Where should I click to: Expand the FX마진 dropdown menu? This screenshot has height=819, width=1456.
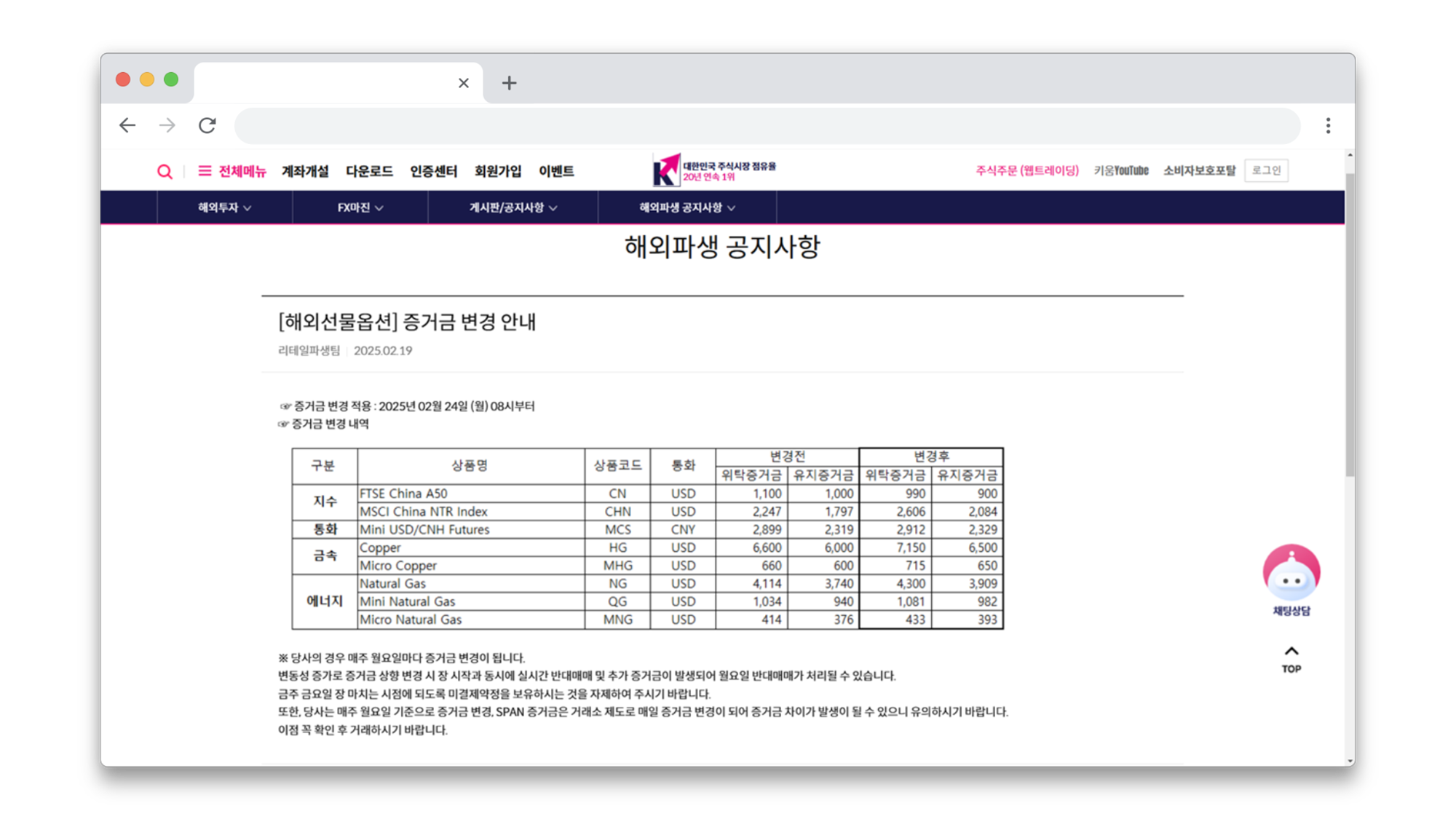[x=360, y=208]
